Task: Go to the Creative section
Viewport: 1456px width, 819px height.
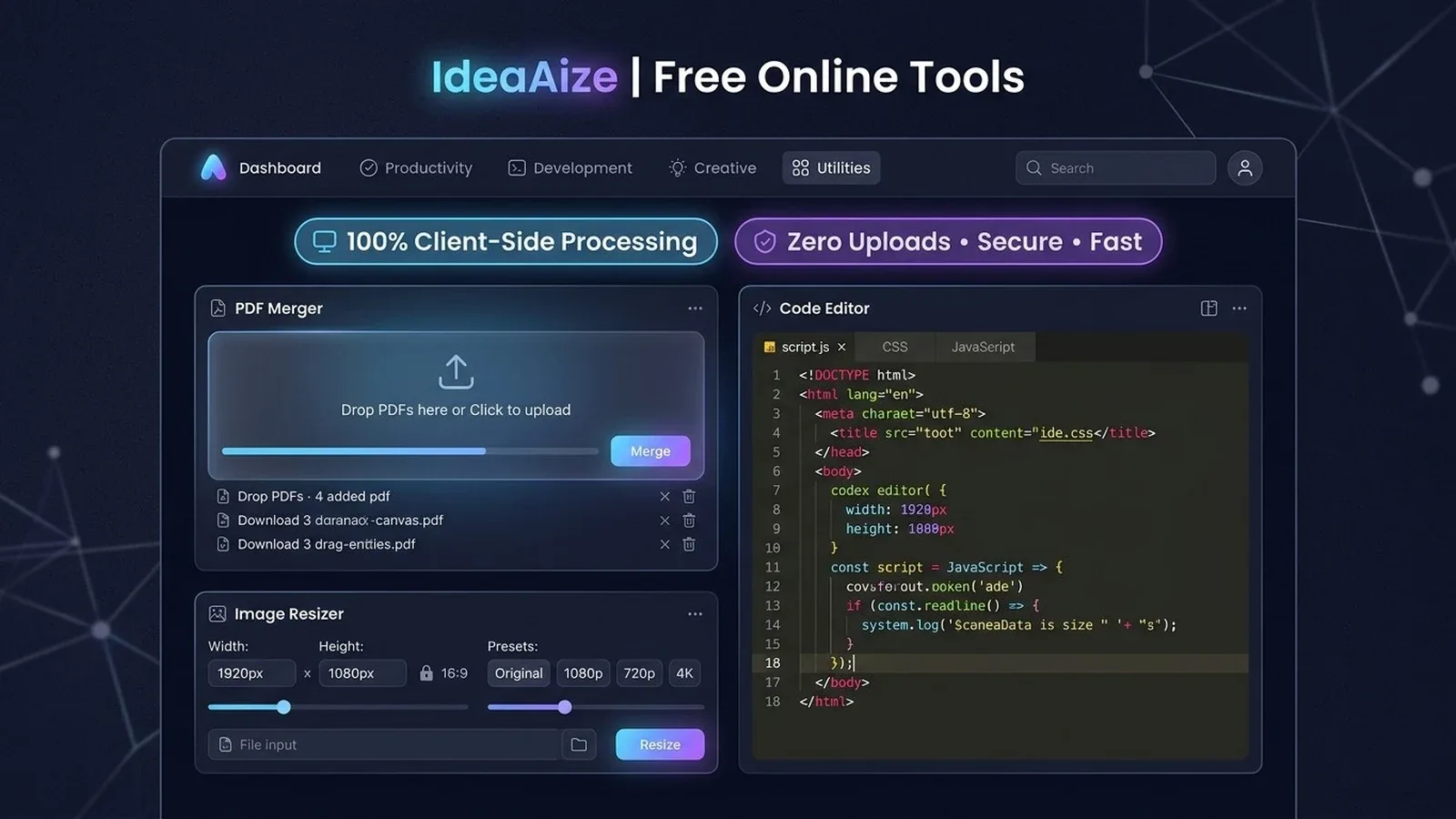Action: tap(713, 168)
